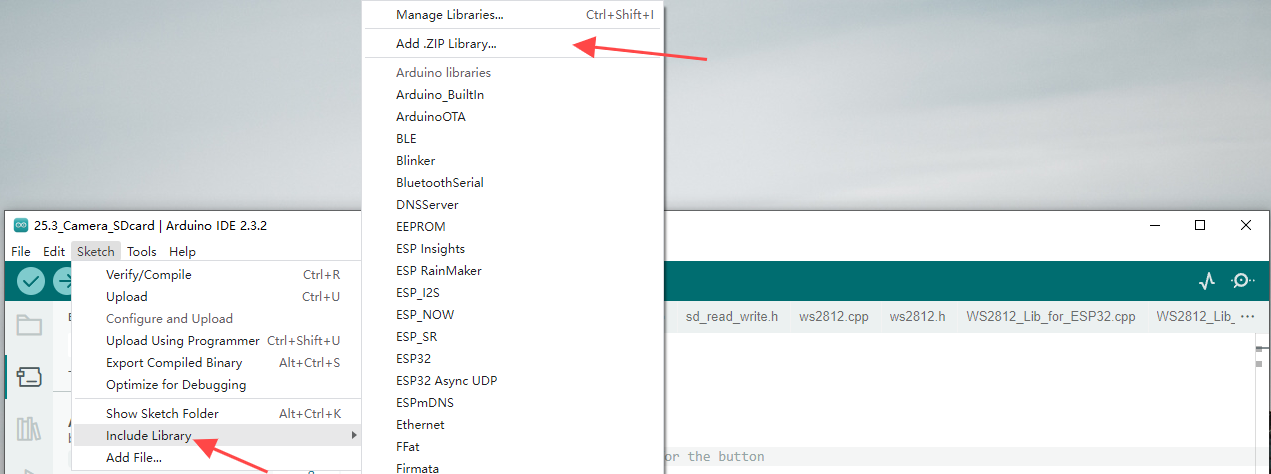Click the editor vertical scrollbar

coord(1264,405)
